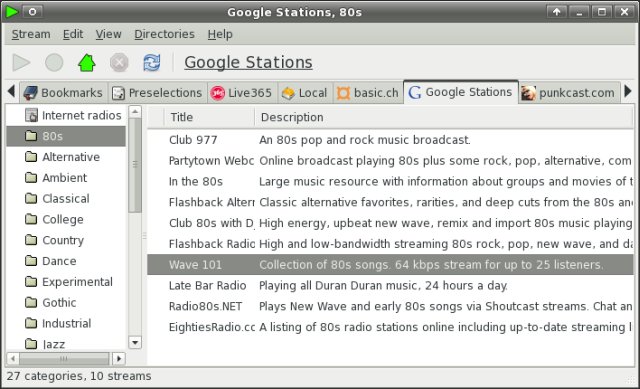
Task: Select the Late Bar Radio stream
Action: tap(390, 285)
